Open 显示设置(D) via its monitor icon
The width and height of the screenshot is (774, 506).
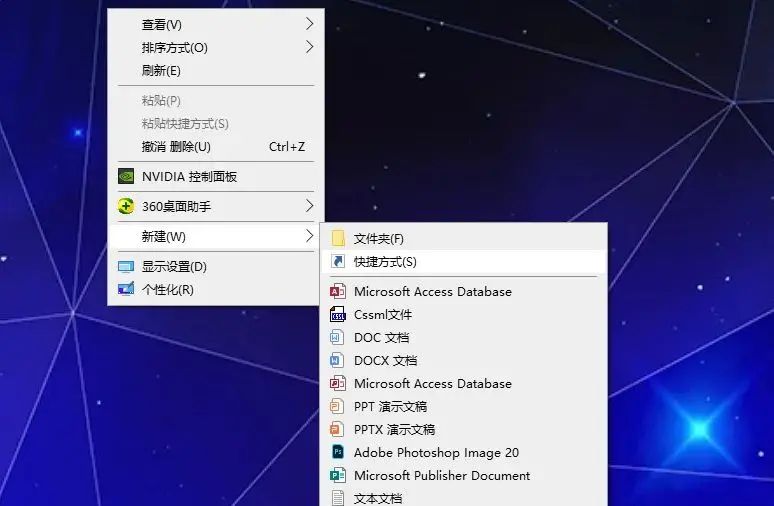tap(126, 267)
